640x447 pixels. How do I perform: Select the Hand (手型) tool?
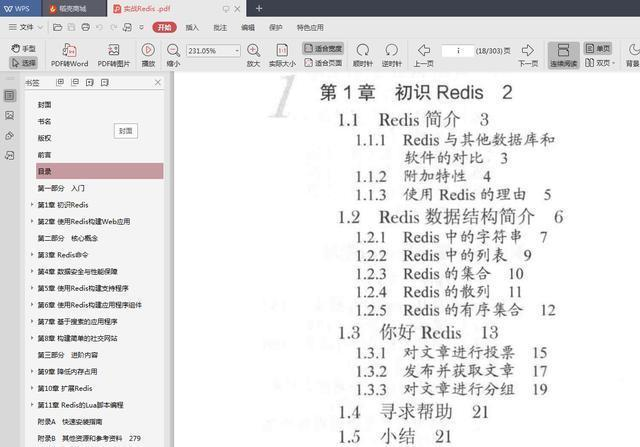click(x=23, y=49)
